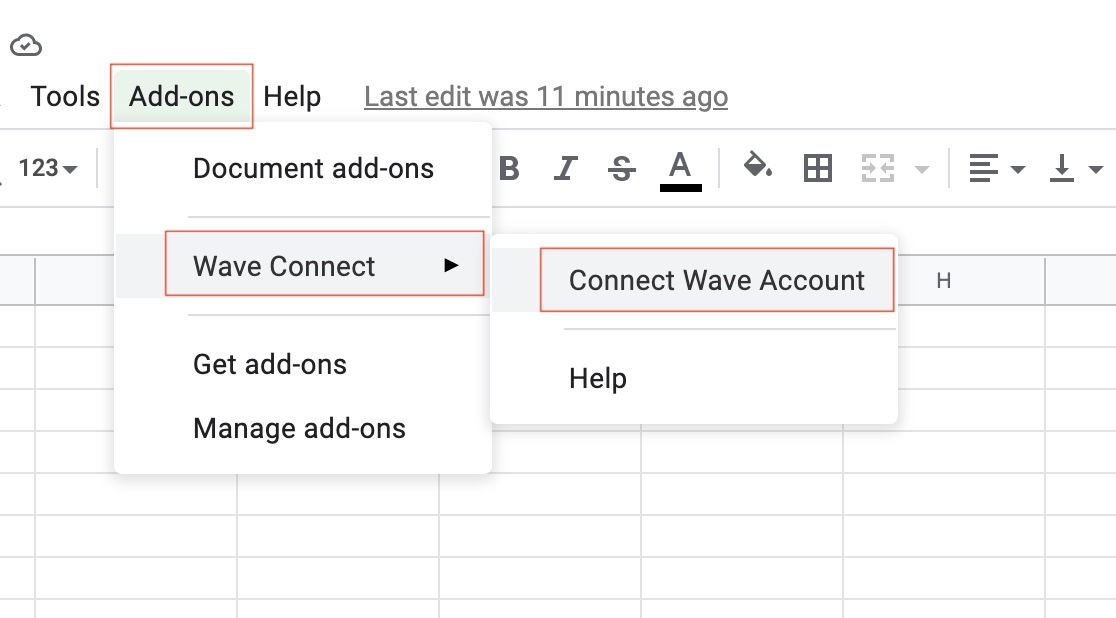
Task: Select Connect Wave Account
Action: (x=716, y=281)
